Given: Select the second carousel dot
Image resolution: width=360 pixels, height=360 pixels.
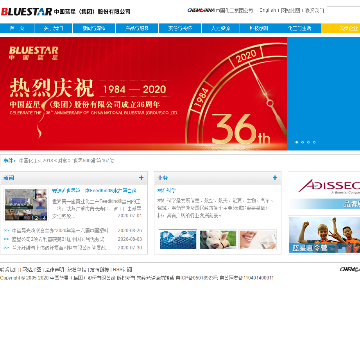Looking at the screenshot, I should coord(303,142).
